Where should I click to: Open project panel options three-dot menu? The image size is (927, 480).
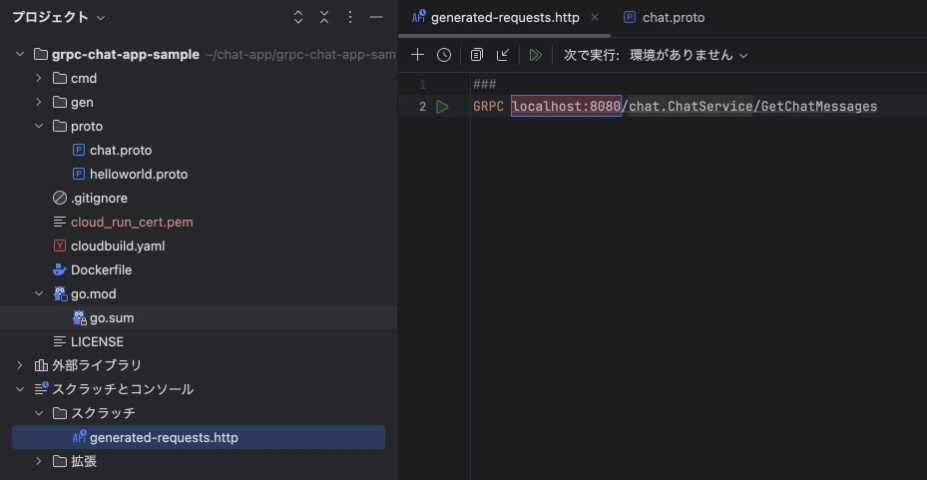(350, 17)
